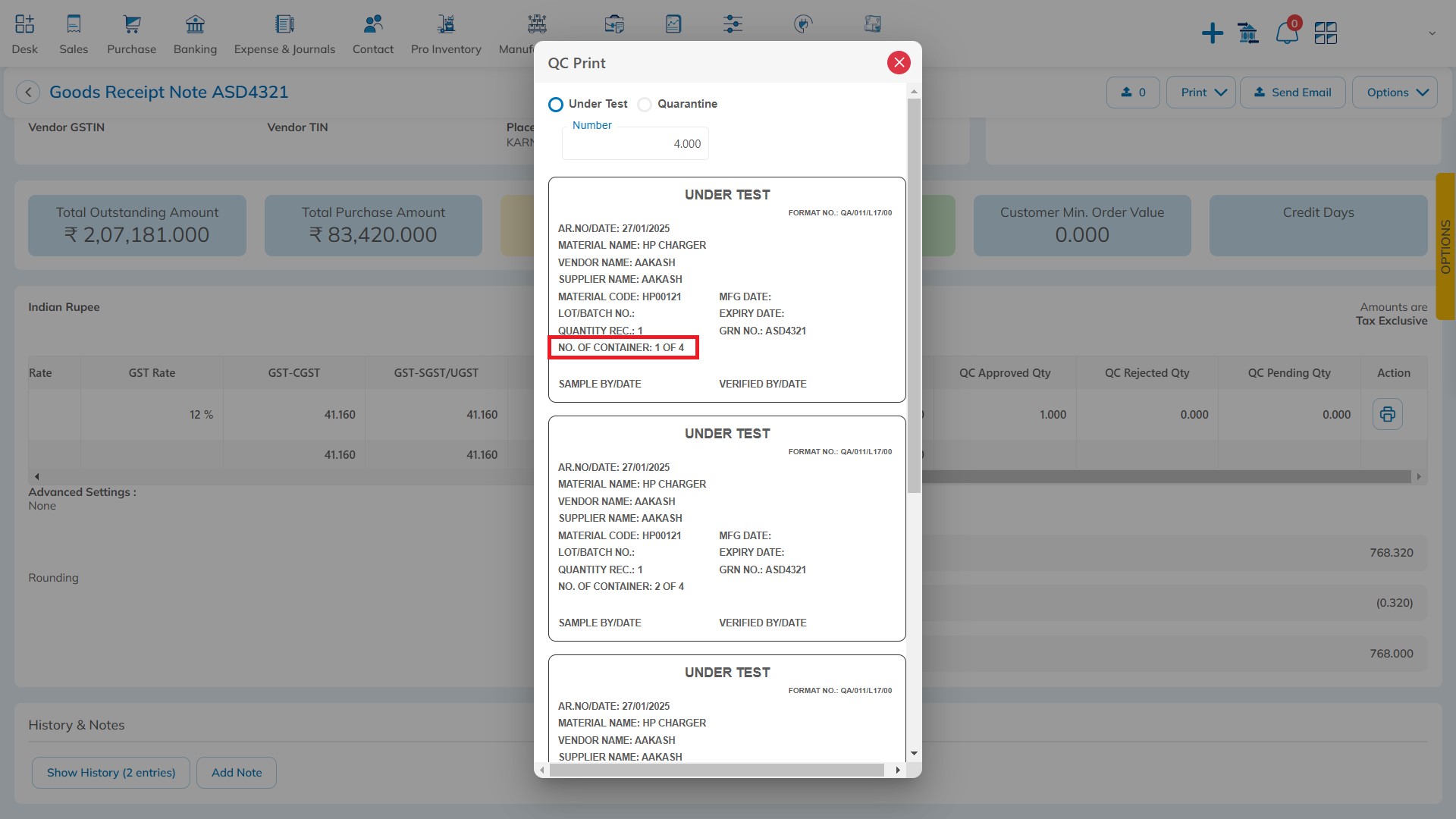Click the notification bell icon
This screenshot has width=1456, height=819.
click(x=1286, y=33)
